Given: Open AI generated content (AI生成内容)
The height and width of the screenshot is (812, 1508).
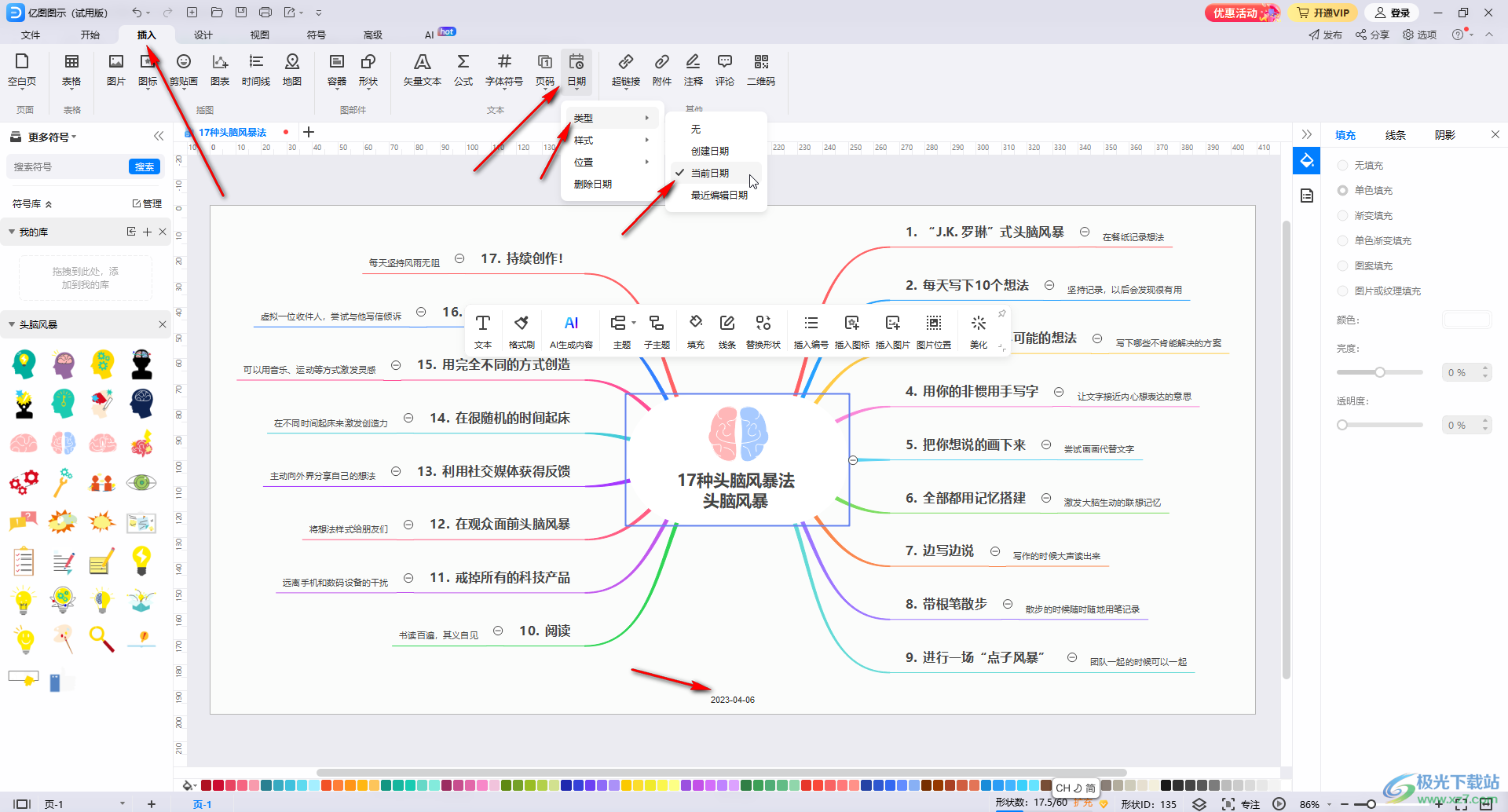Looking at the screenshot, I should coord(571,331).
